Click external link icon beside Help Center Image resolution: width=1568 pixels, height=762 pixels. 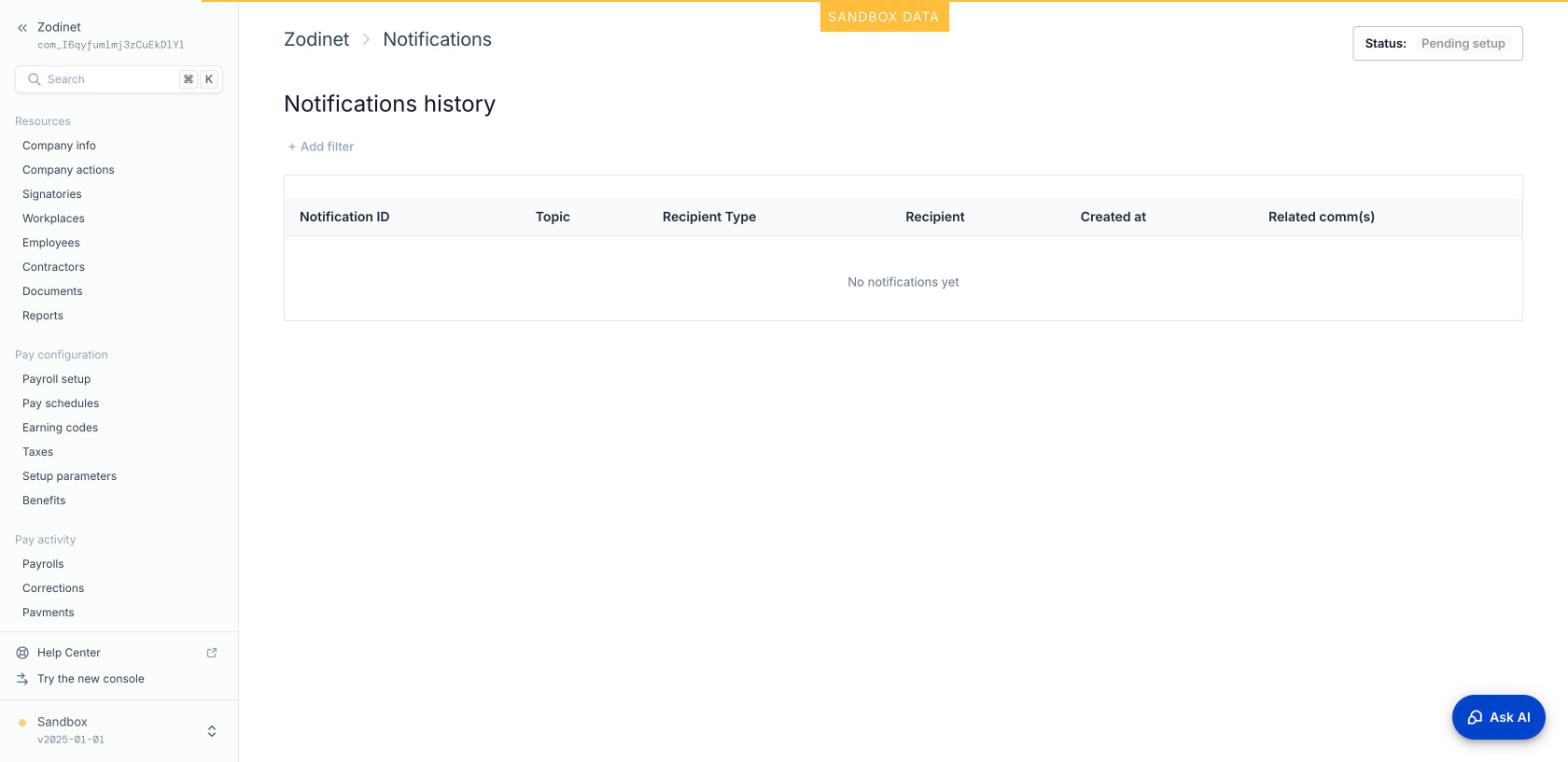point(212,653)
